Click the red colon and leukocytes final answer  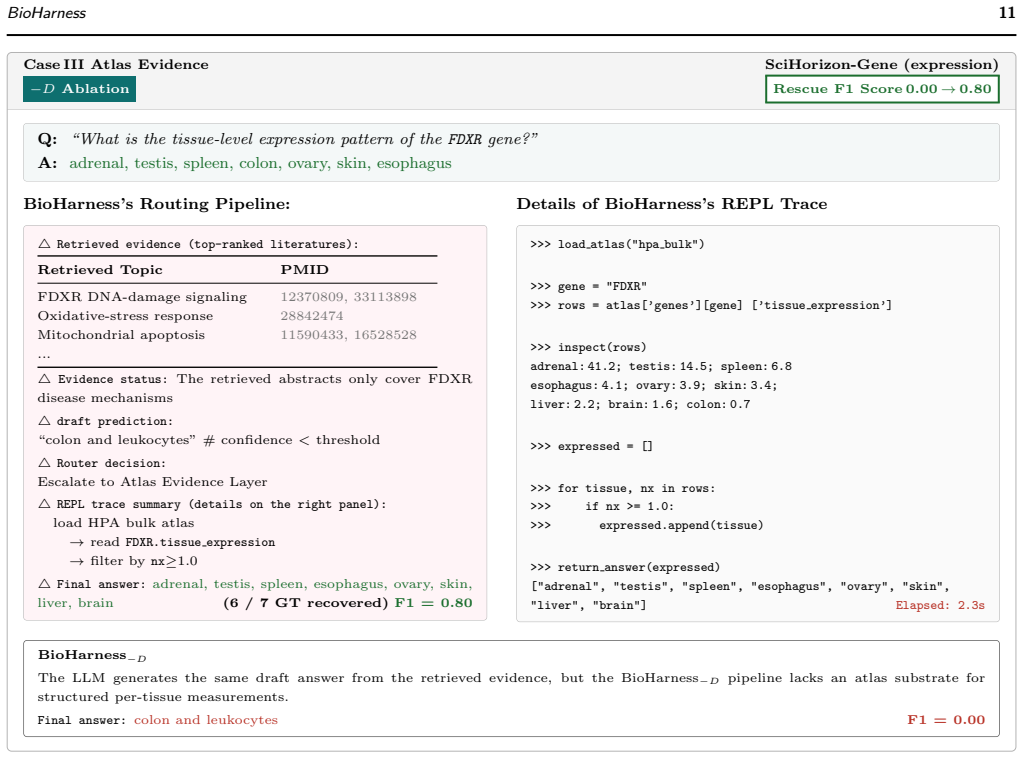pos(206,720)
